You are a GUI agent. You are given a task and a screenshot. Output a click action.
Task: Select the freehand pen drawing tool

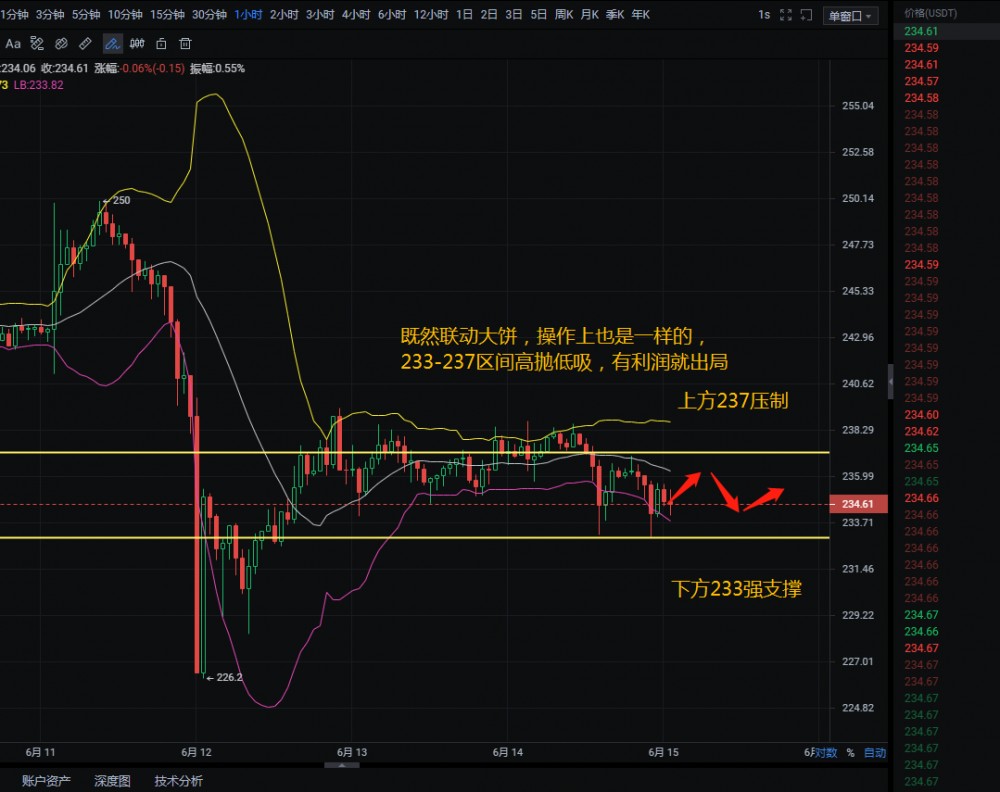[111, 44]
